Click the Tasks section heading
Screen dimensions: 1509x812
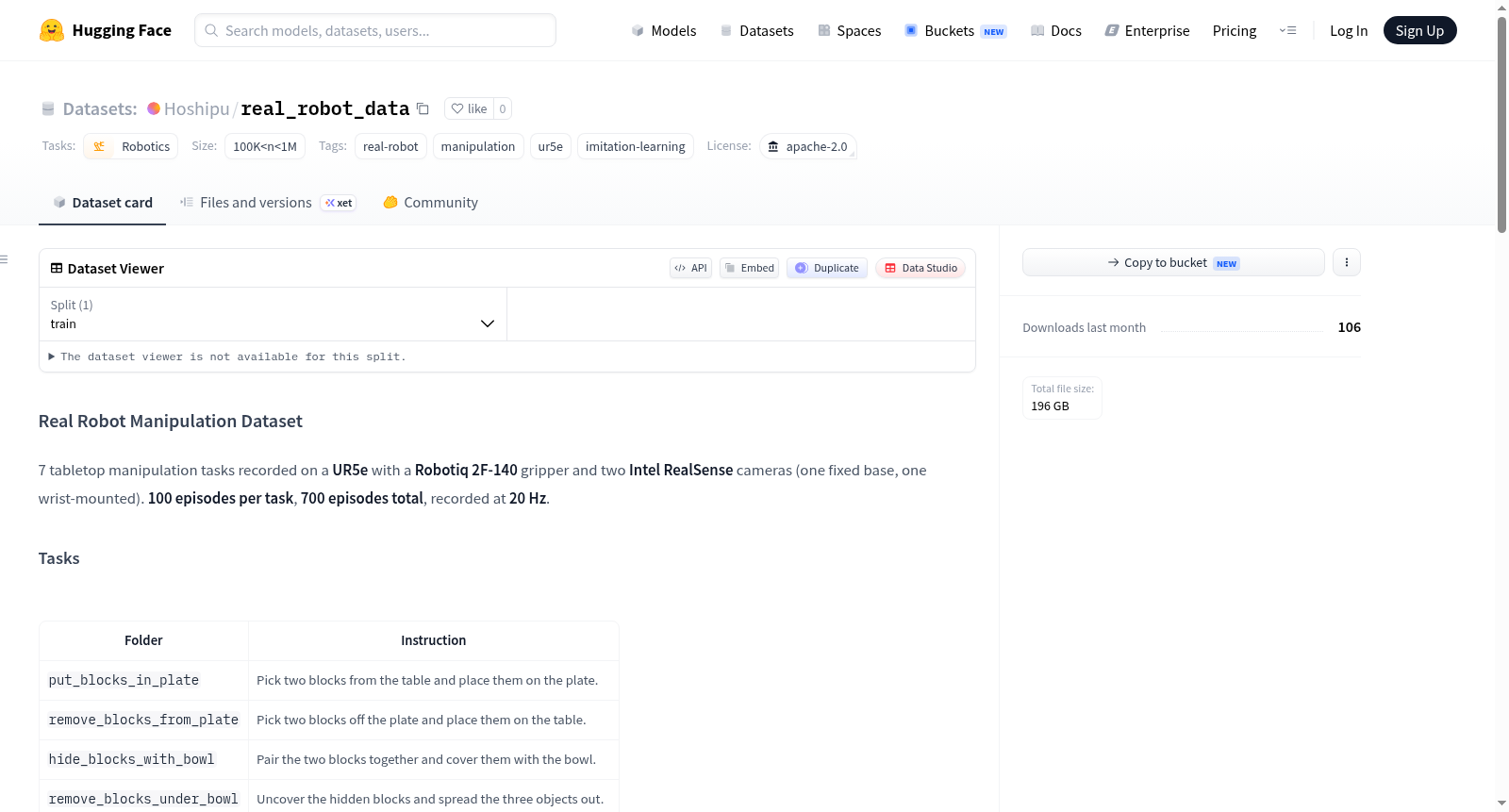[x=59, y=558]
